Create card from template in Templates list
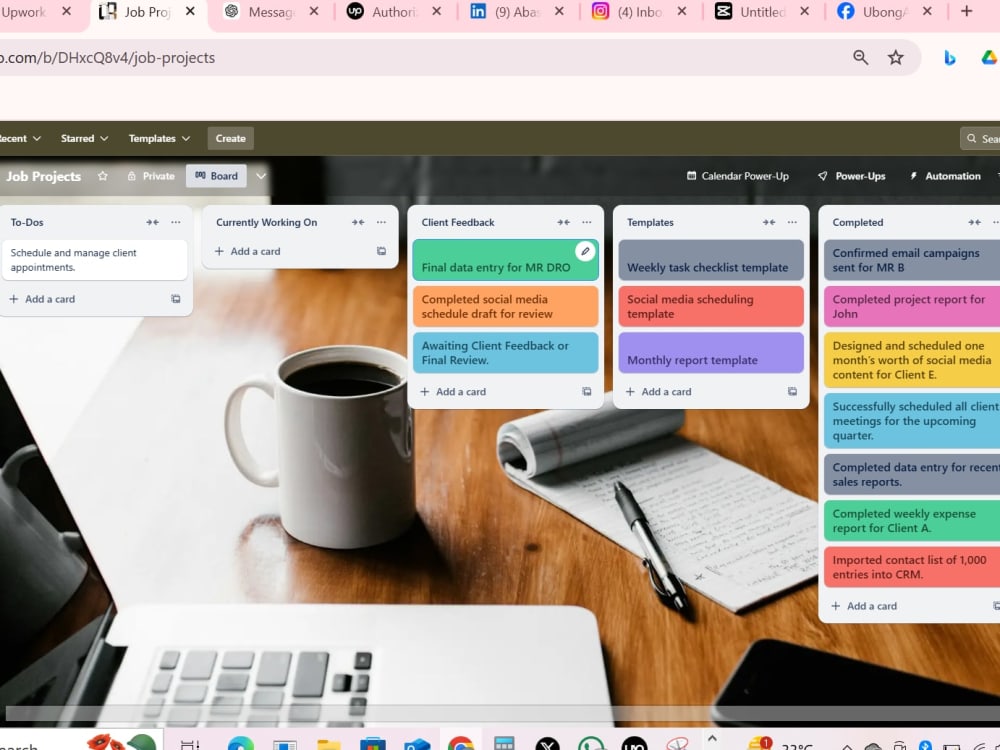Viewport: 1000px width, 750px height. click(791, 392)
